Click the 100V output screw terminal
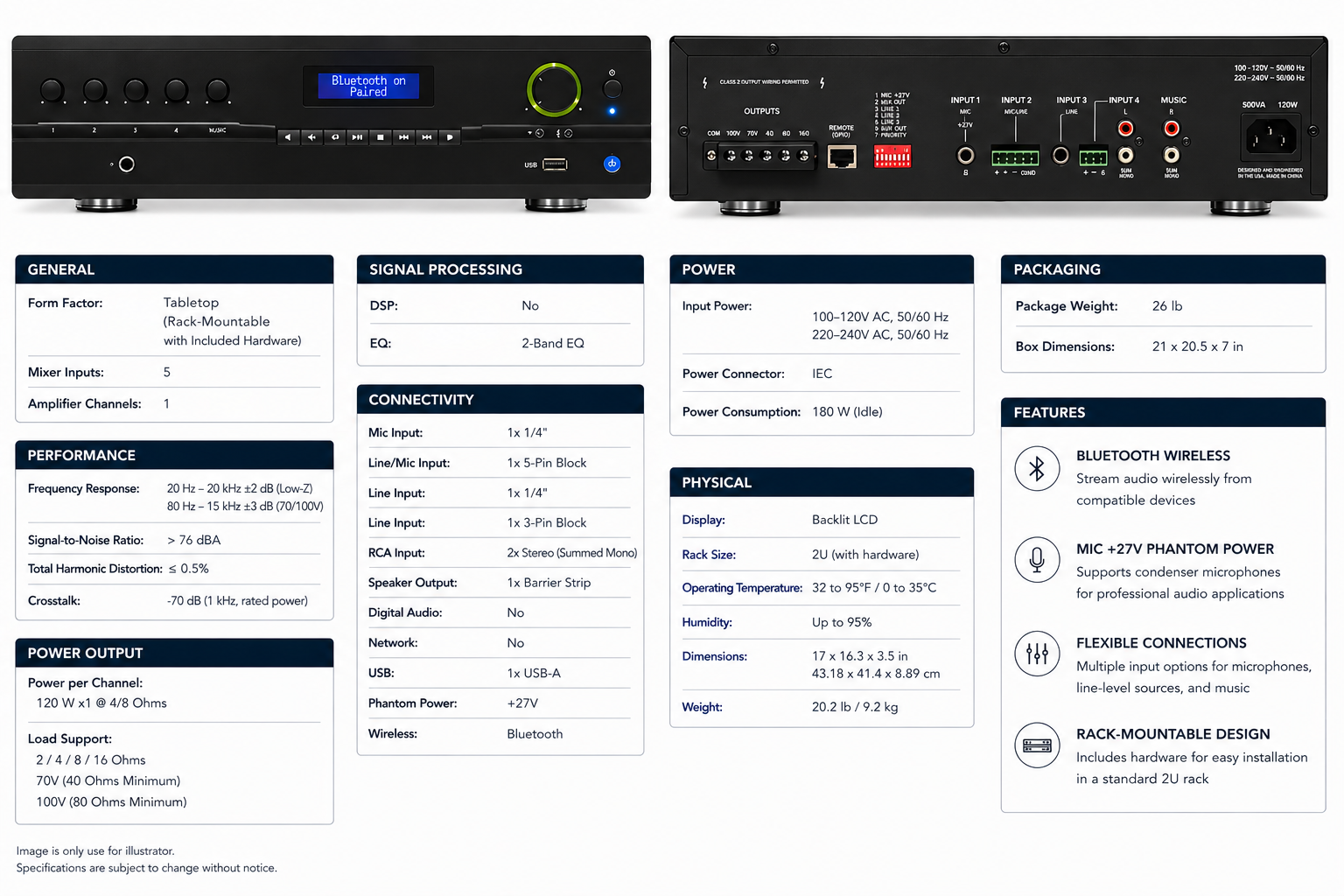Viewport: 1344px width, 896px height. point(731,156)
